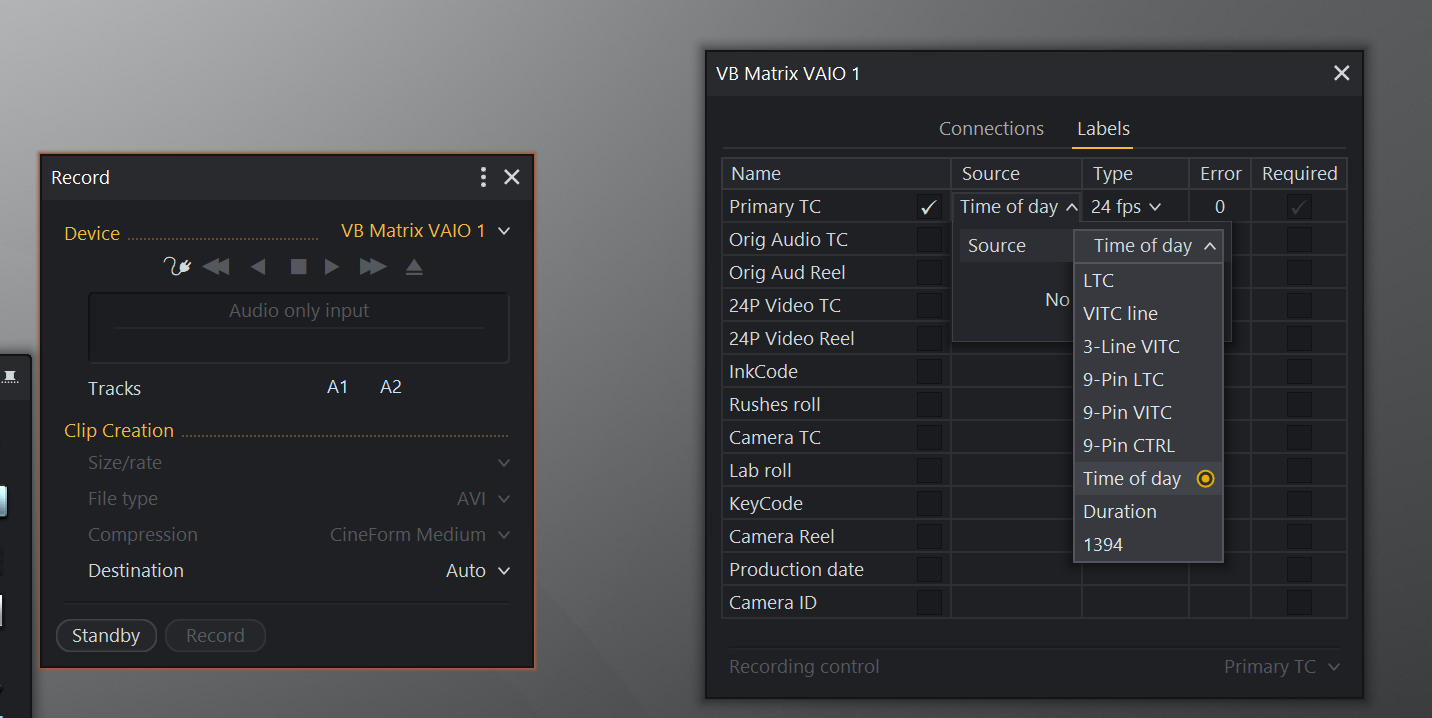Enable the Orig Aud Reel checkbox

(x=929, y=273)
